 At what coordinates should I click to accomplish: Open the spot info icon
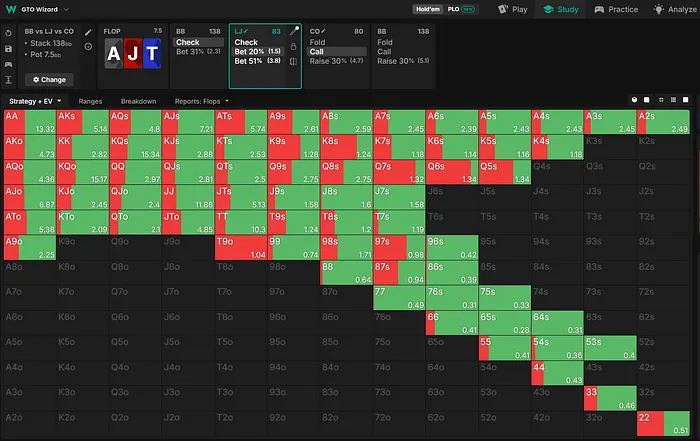[x=88, y=46]
